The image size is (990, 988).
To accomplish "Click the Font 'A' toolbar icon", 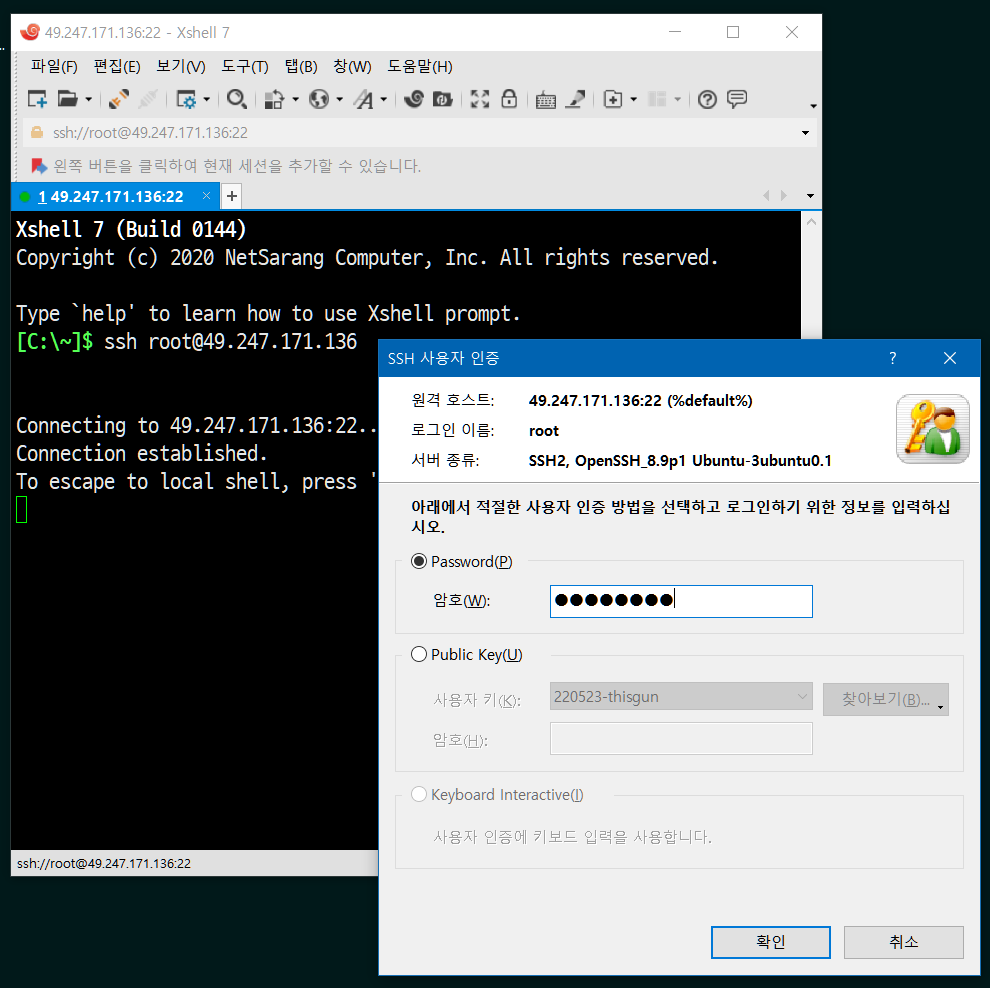I will [x=364, y=99].
